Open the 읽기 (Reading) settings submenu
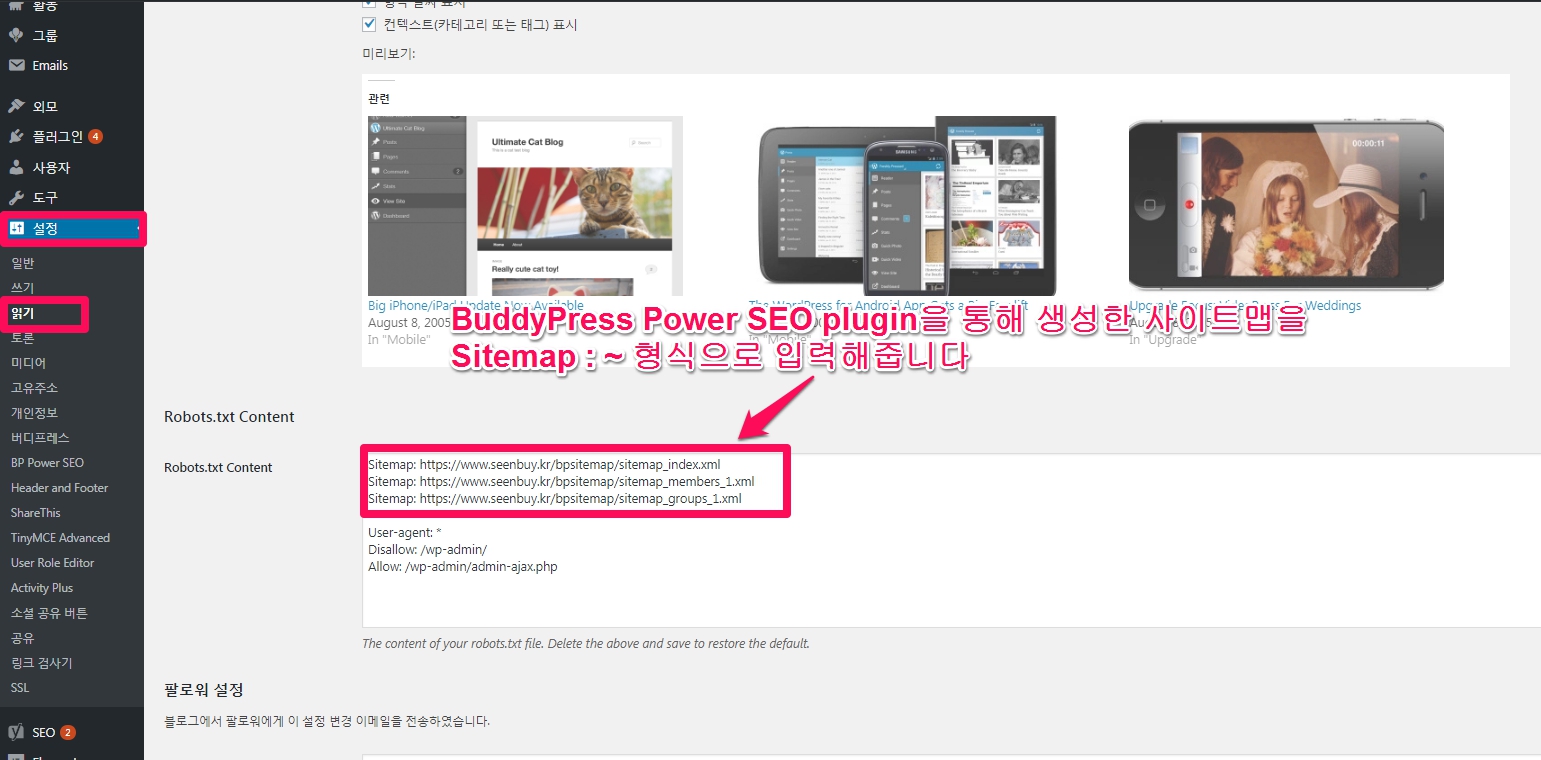Viewport: 1541px width, 760px height. (23, 313)
